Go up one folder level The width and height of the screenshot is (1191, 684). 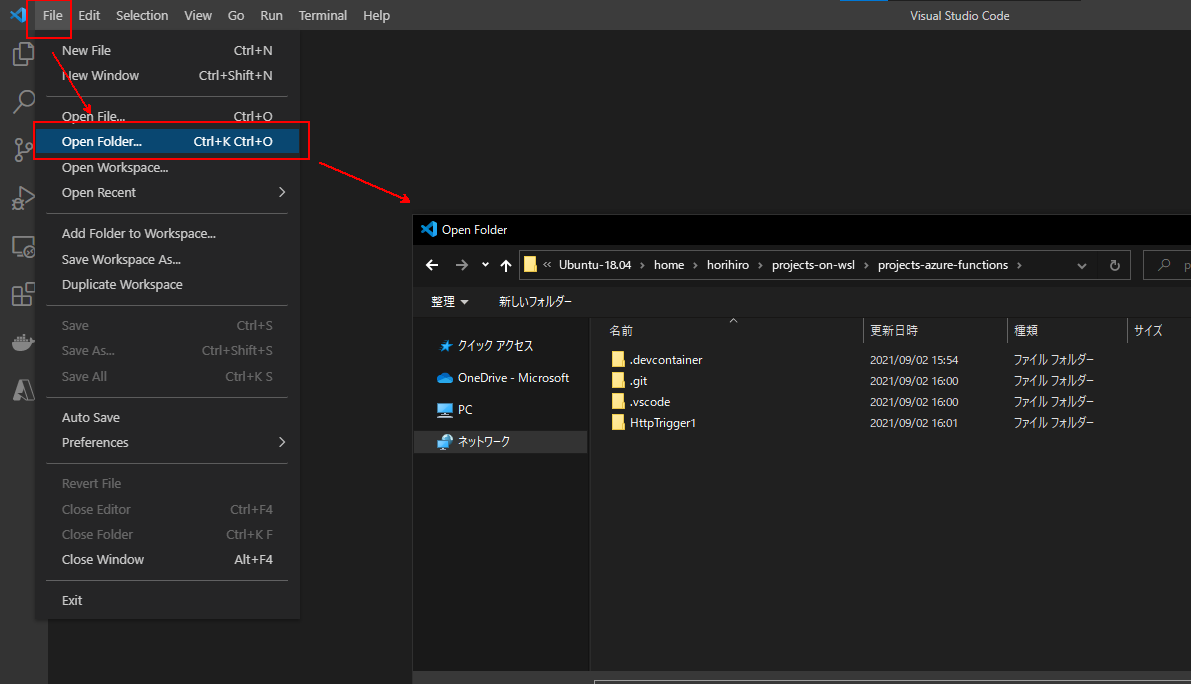click(506, 265)
